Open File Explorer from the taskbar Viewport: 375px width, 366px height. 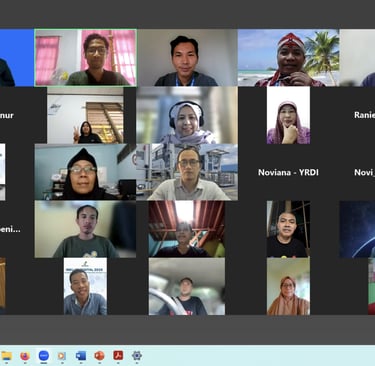click(6, 356)
